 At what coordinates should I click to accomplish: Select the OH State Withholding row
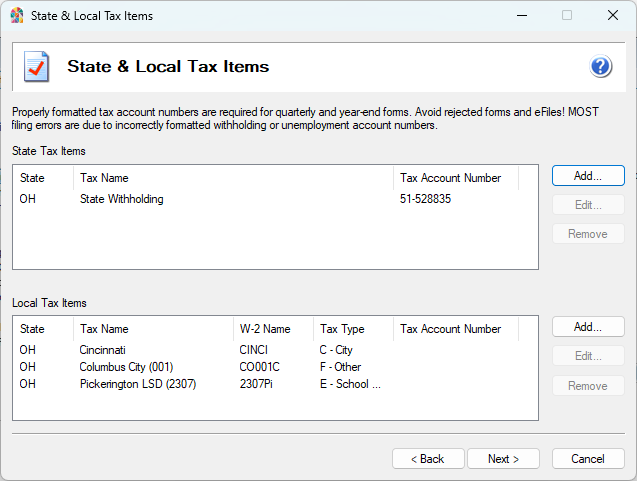coord(121,199)
